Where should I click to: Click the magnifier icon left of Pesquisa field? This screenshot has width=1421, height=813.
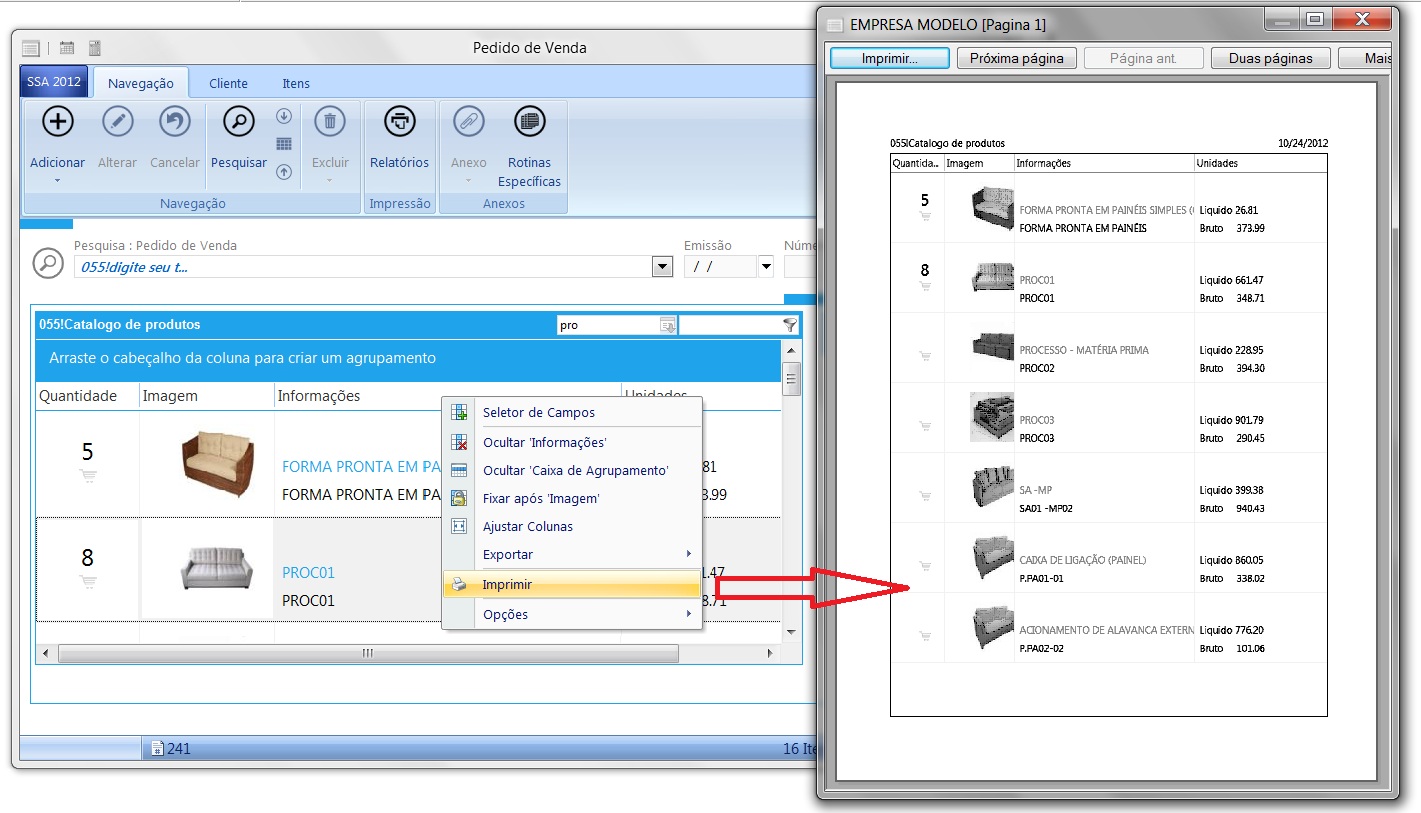coord(48,263)
